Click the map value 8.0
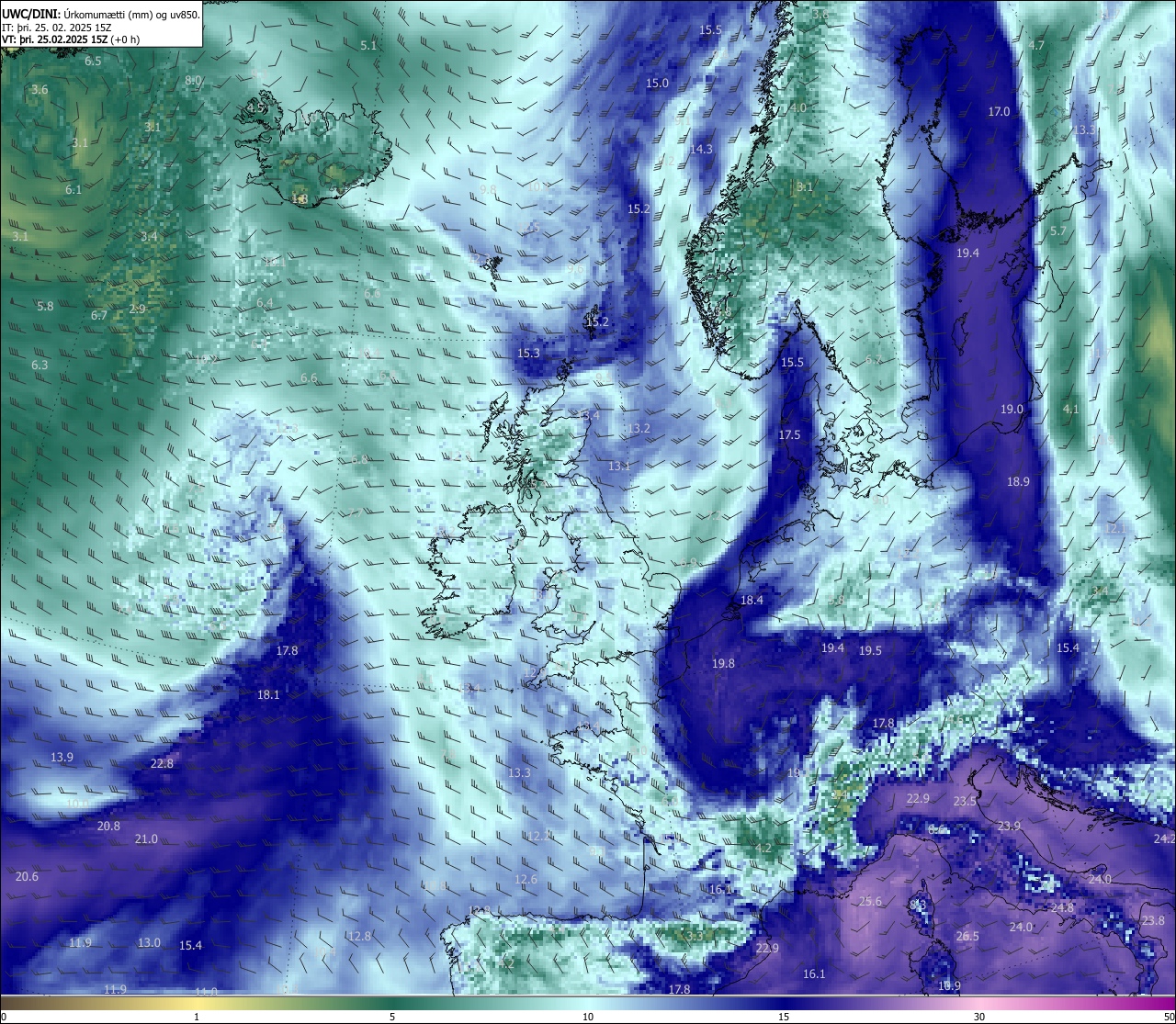 (193, 81)
